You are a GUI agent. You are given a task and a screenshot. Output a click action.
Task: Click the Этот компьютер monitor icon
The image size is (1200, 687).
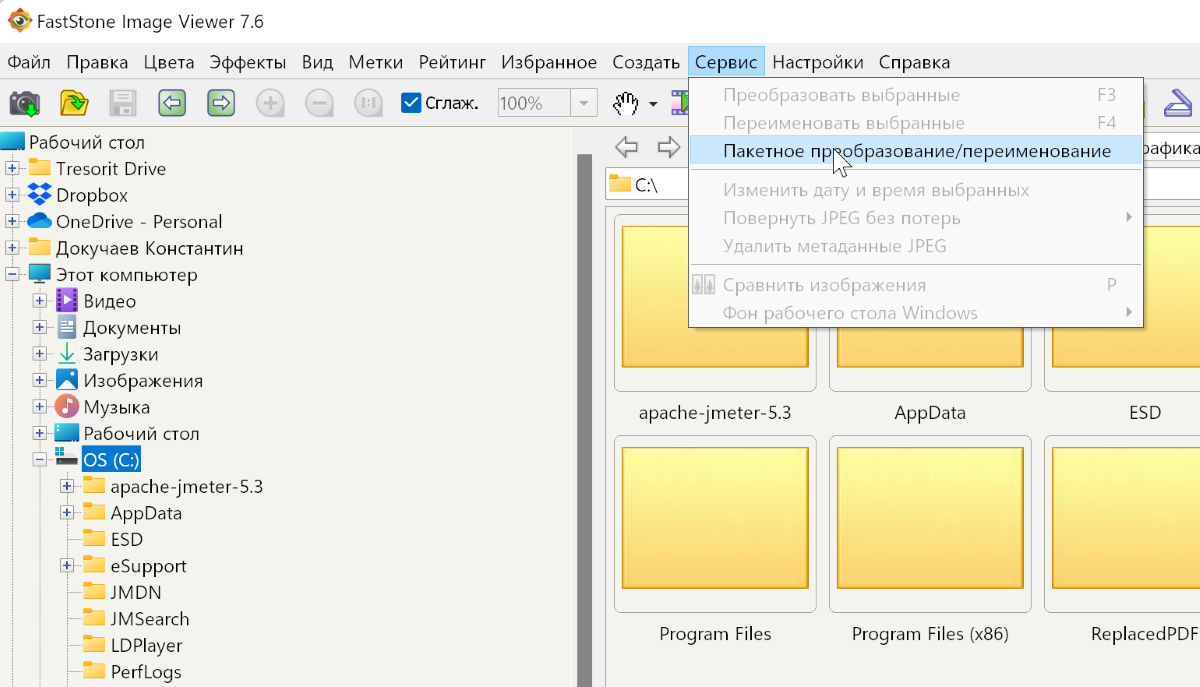point(40,274)
